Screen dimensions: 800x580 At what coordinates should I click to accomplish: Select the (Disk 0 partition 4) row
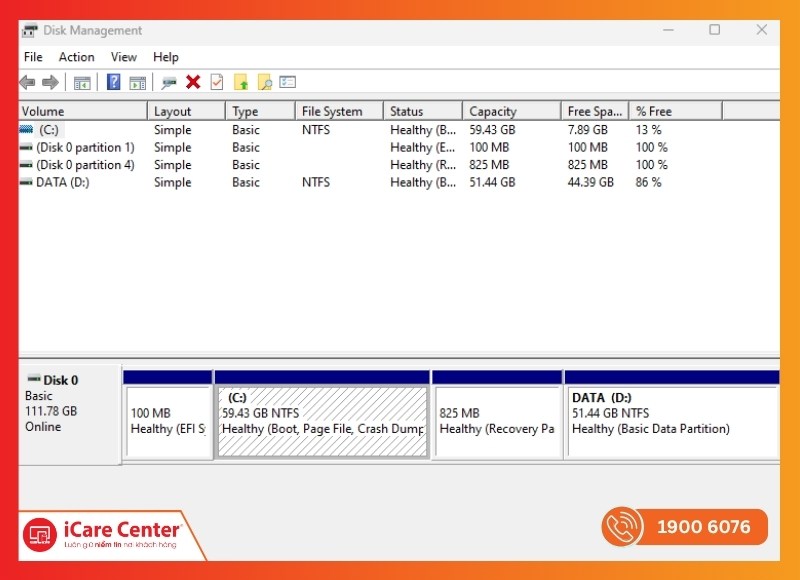(85, 165)
